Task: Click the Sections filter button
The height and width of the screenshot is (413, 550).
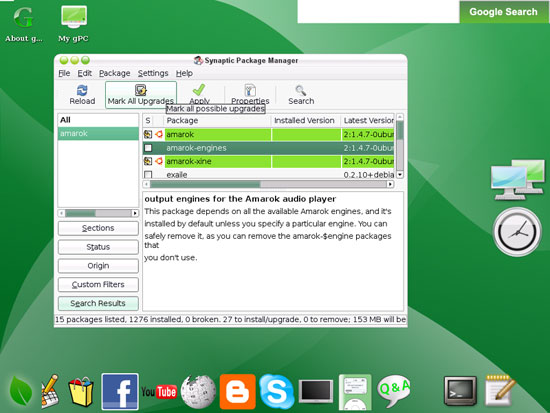Action: tap(98, 228)
